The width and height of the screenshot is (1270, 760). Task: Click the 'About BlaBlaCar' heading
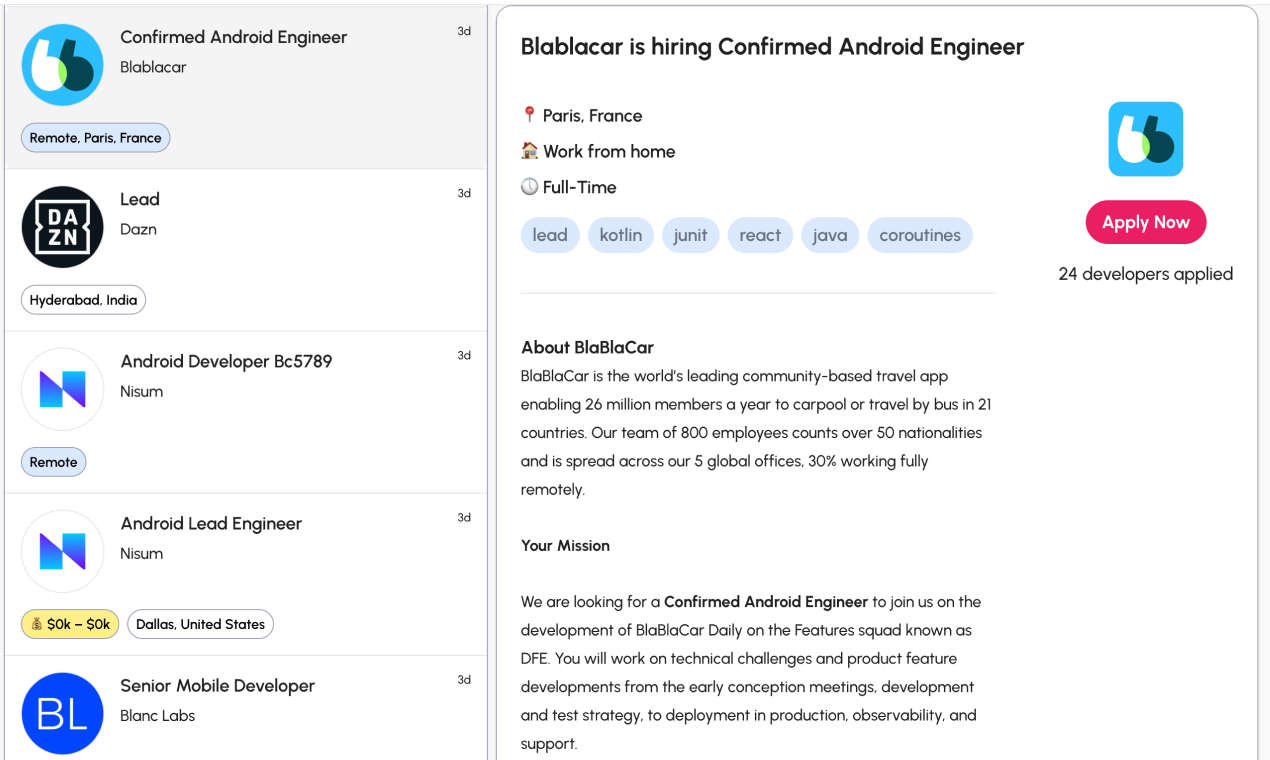587,348
